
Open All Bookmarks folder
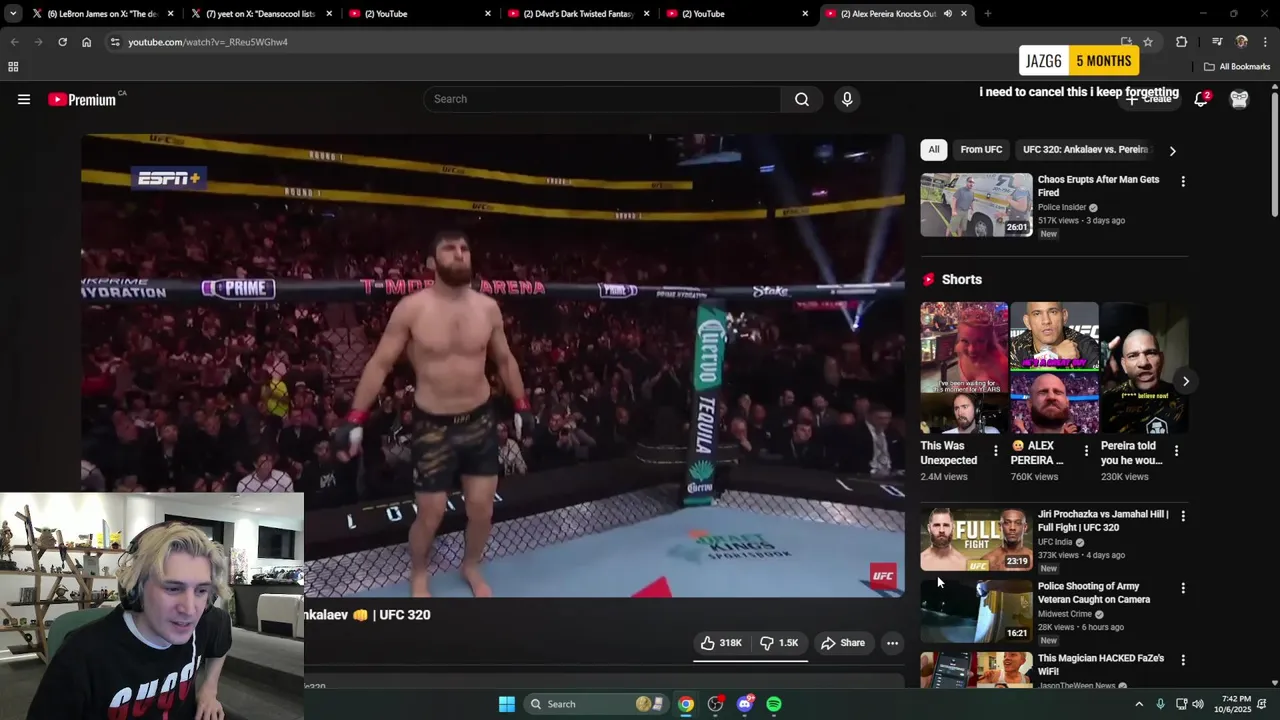pyautogui.click(x=1237, y=67)
